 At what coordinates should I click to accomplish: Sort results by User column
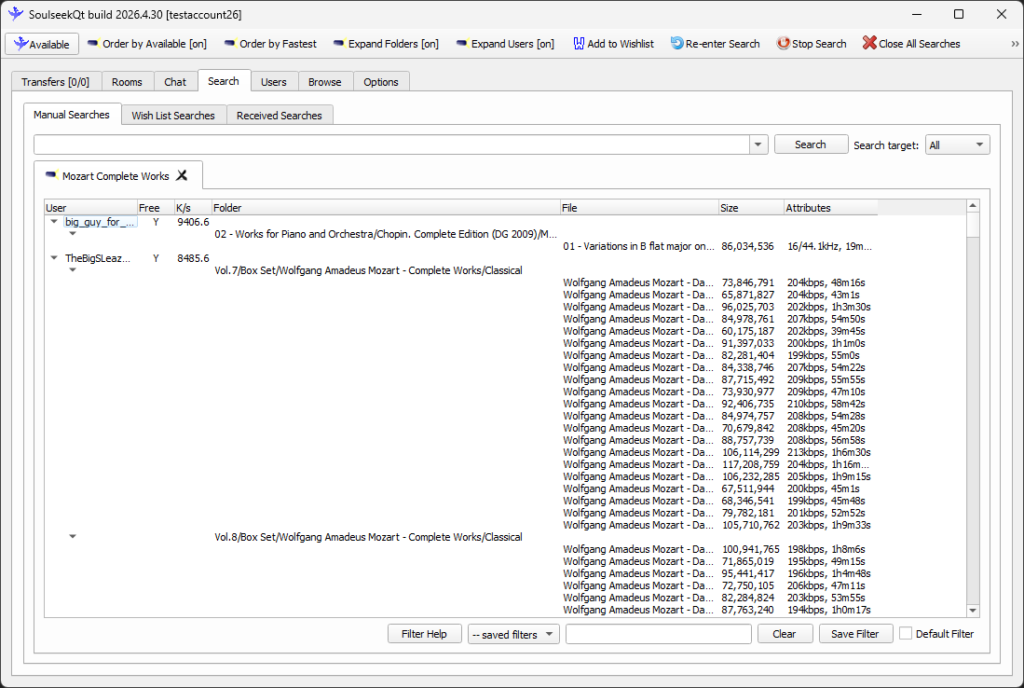point(91,208)
